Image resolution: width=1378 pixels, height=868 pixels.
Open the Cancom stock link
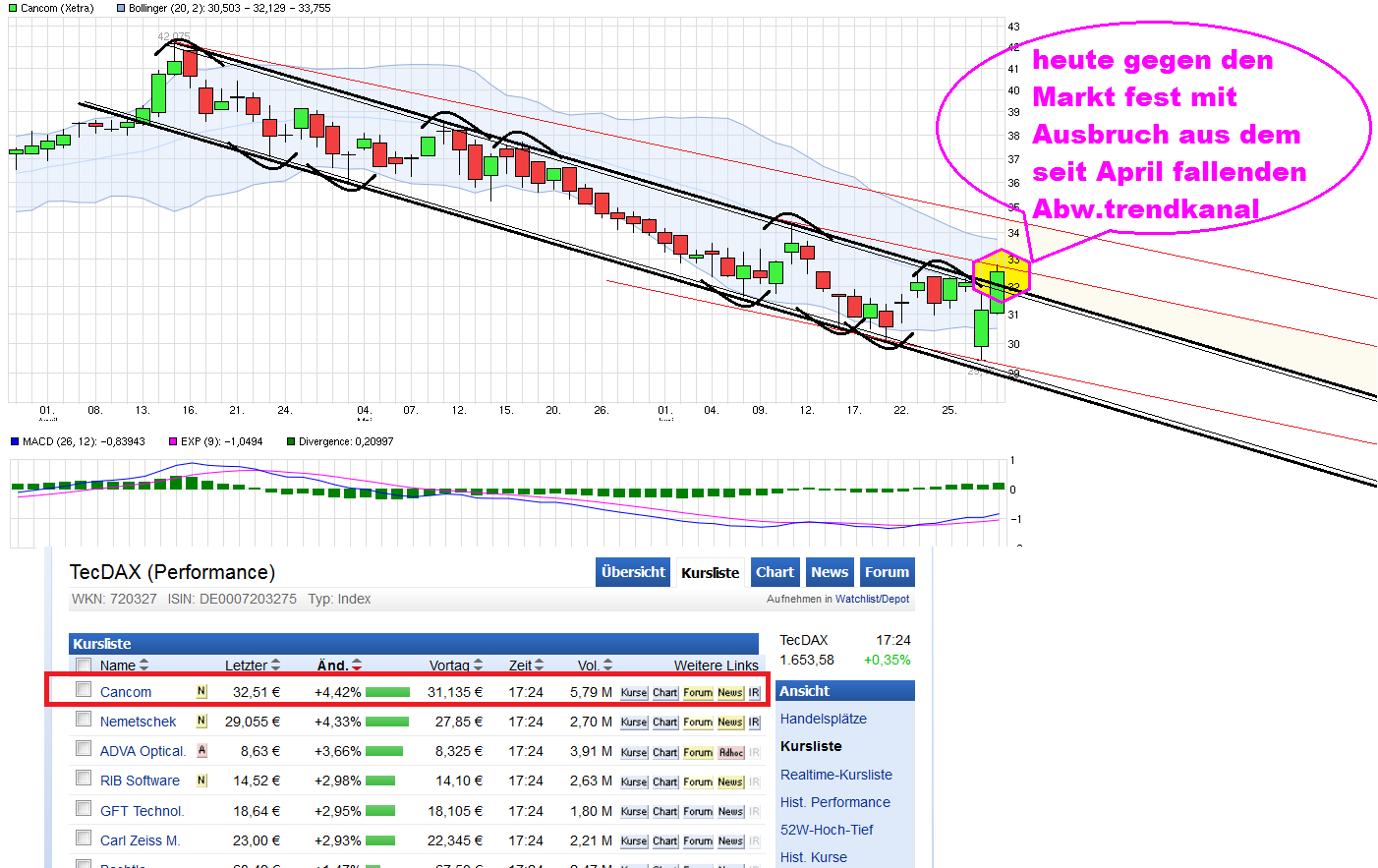[126, 692]
